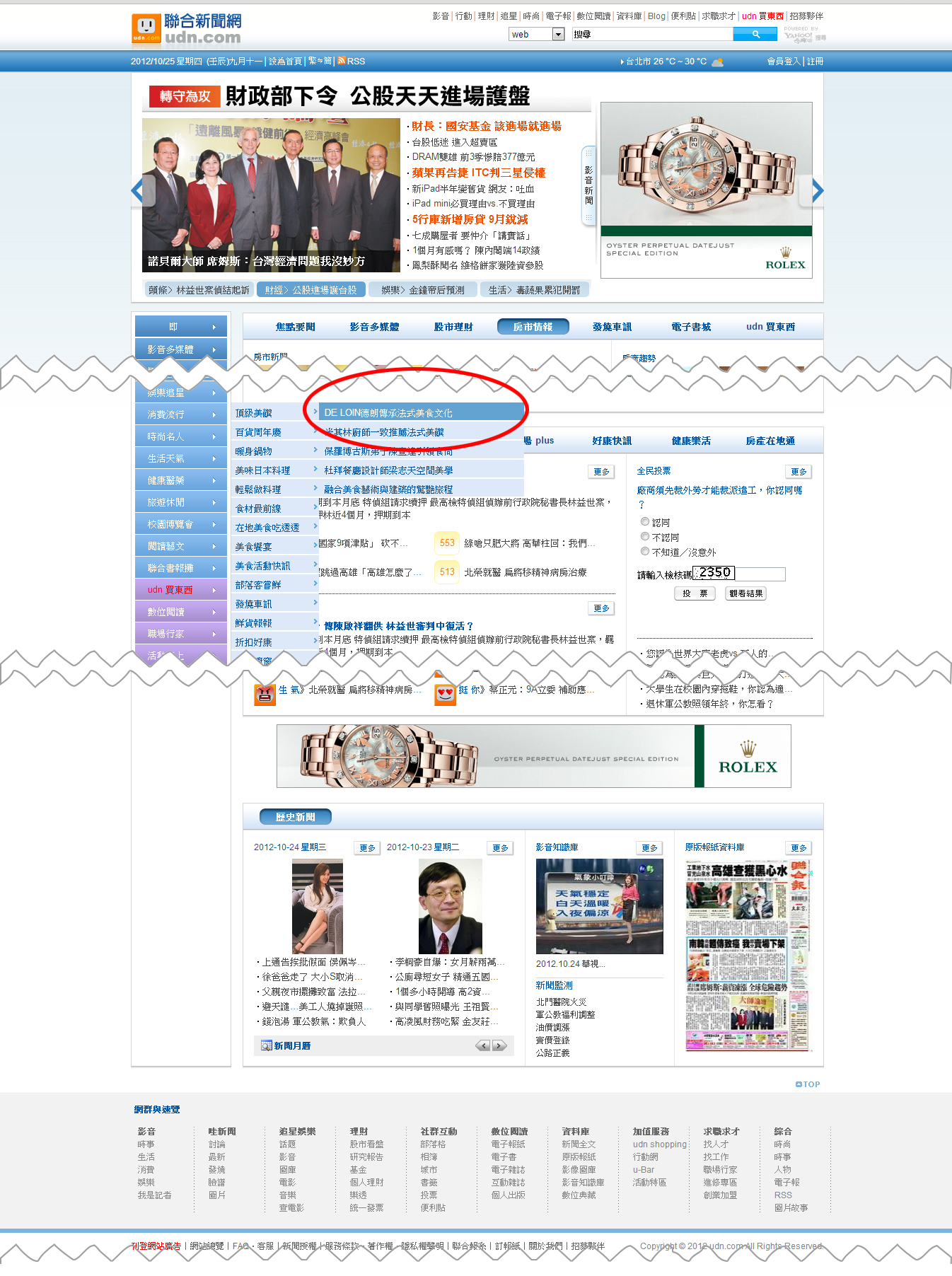The image size is (952, 1276).
Task: Expand the 影音多媒體 sidebar item
Action: pyautogui.click(x=180, y=349)
